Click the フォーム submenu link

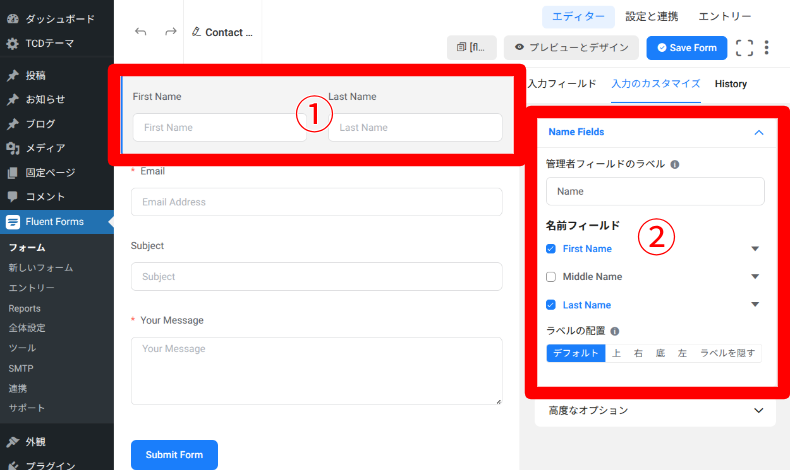pyautogui.click(x=27, y=247)
